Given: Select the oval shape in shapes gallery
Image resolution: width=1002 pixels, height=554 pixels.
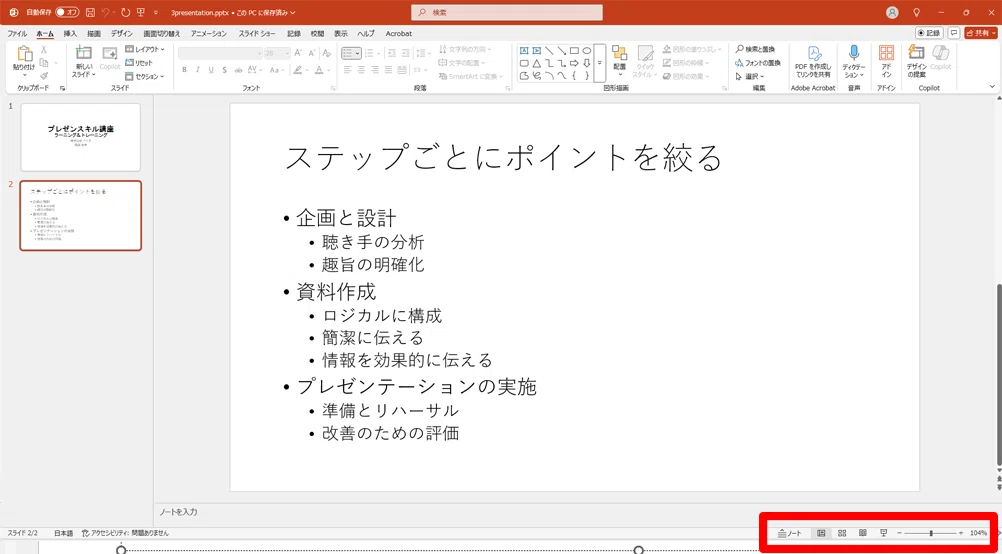Looking at the screenshot, I should click(587, 50).
